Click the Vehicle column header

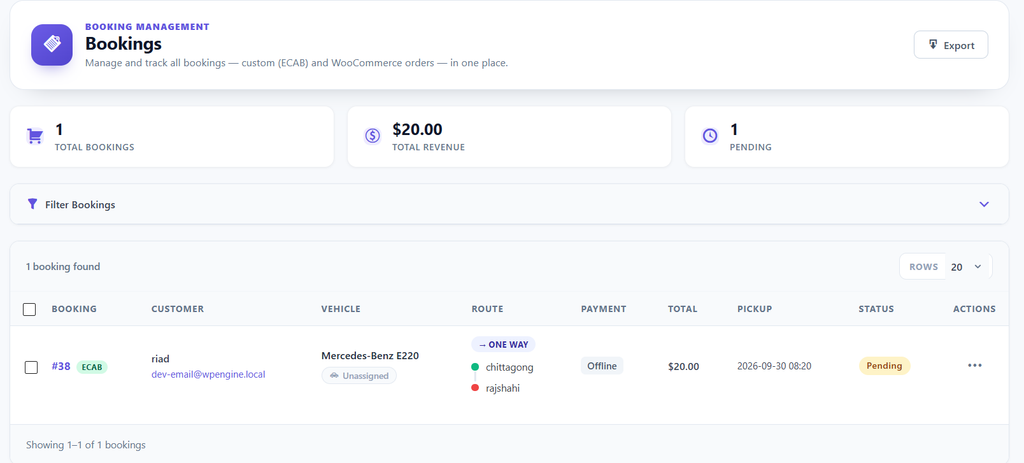coord(341,309)
